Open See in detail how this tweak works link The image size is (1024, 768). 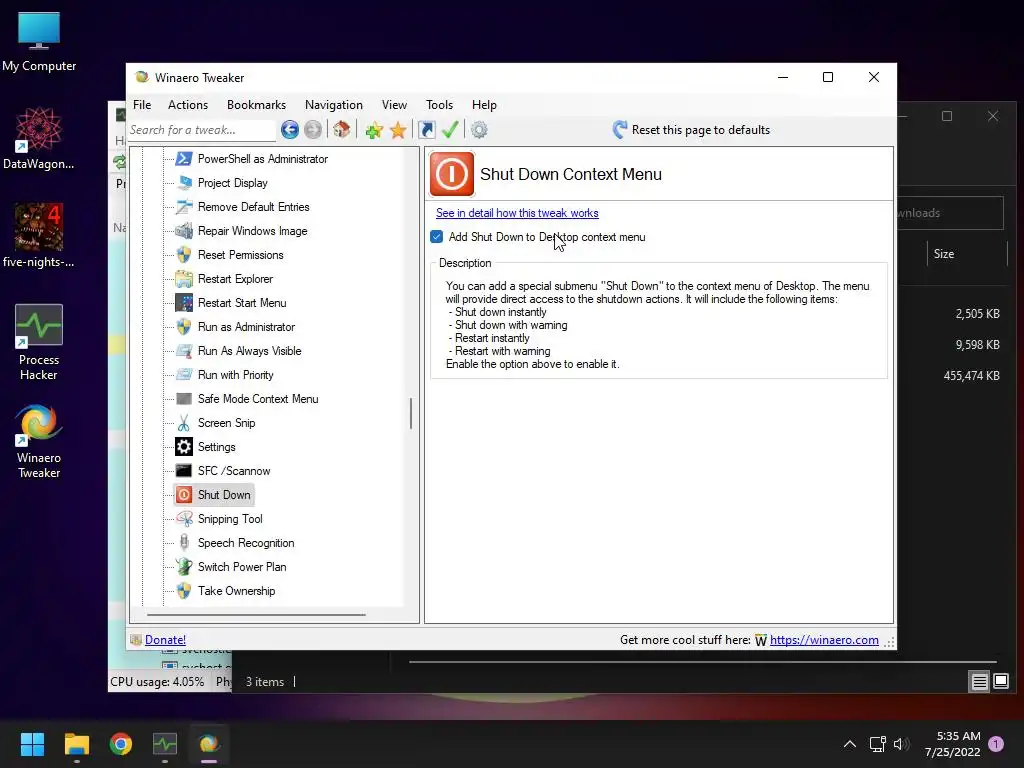pos(517,213)
